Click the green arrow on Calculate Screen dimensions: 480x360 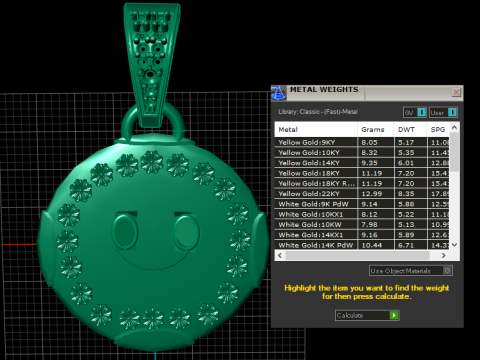[x=394, y=315]
